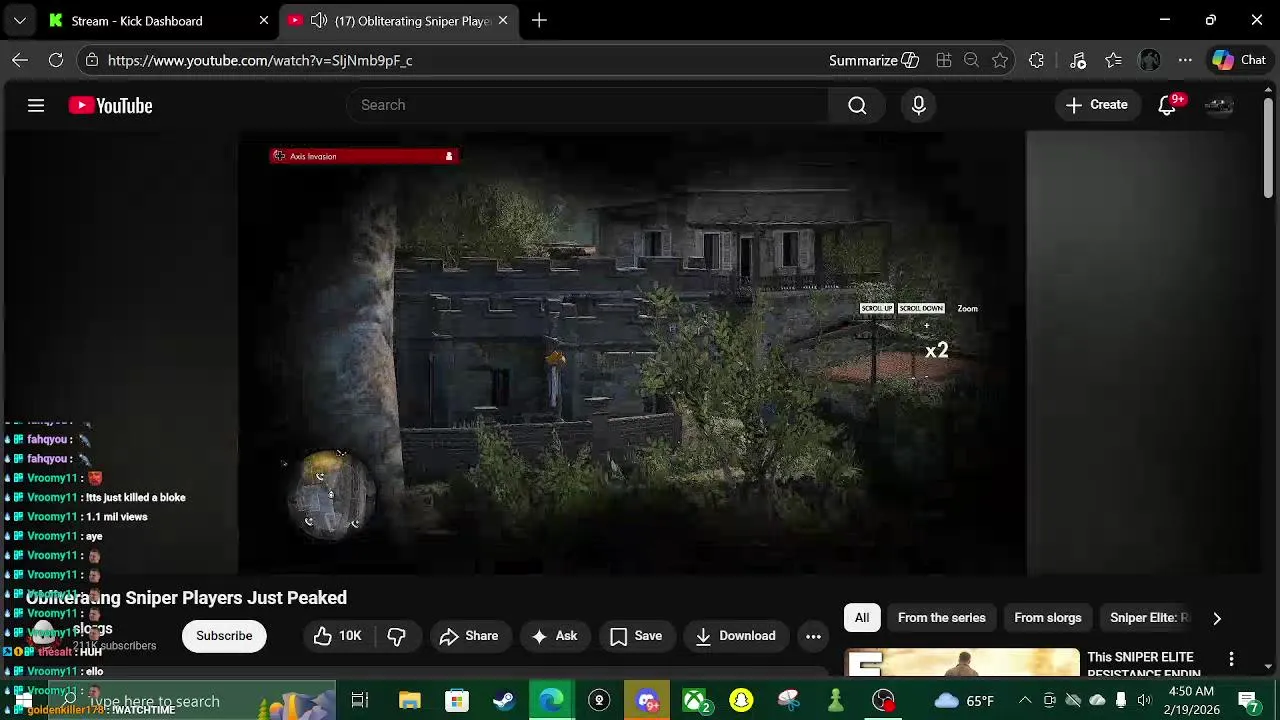
Task: Focus the YouTube search field
Action: [588, 105]
